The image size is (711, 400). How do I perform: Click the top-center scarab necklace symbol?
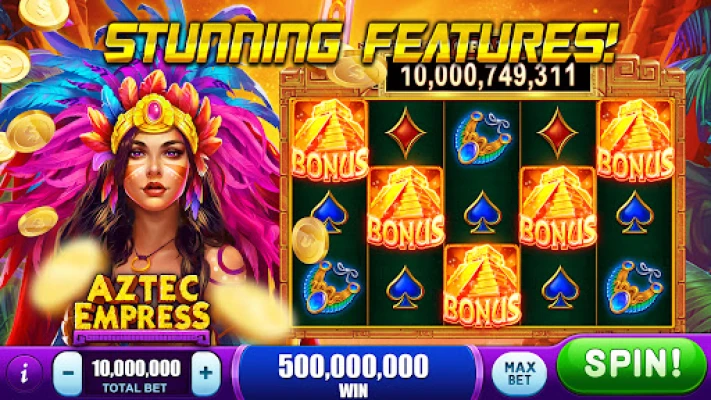pyautogui.click(x=482, y=138)
